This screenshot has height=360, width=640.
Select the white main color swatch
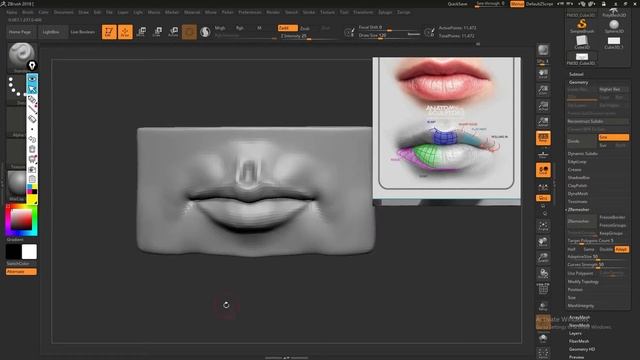[29, 252]
